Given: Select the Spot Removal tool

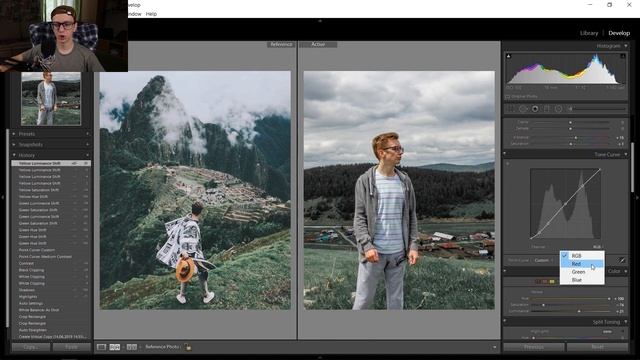Looking at the screenshot, I should tap(523, 109).
